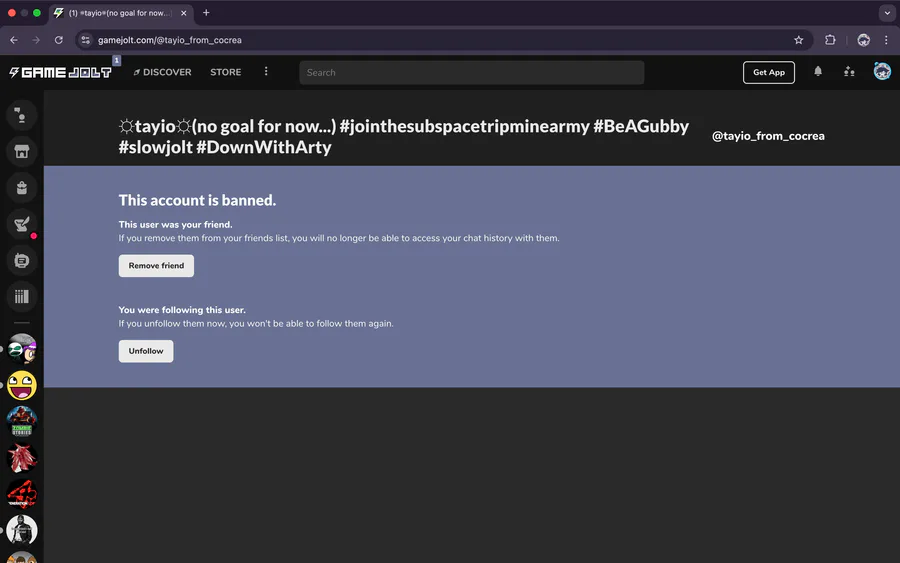The width and height of the screenshot is (900, 563).
Task: Select the @tayio_from_cocrea username text
Action: coord(768,136)
